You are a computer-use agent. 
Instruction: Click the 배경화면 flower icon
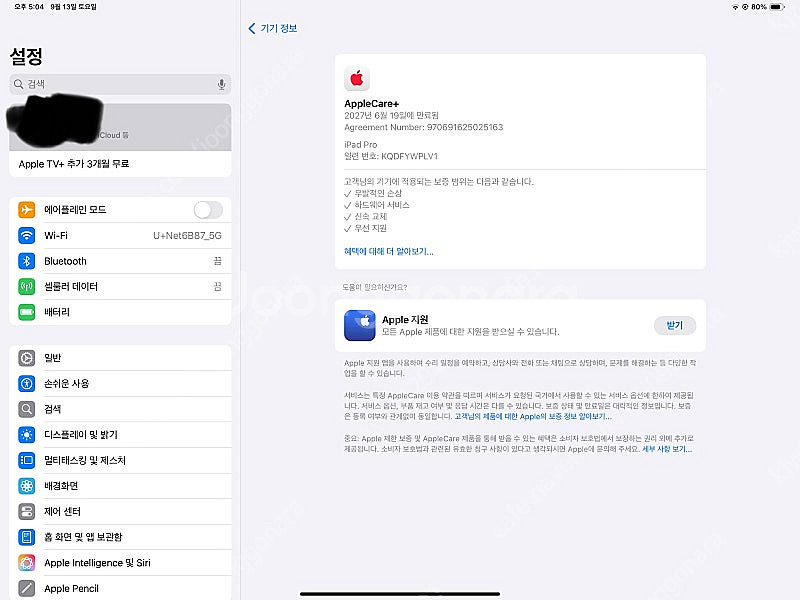[x=27, y=486]
